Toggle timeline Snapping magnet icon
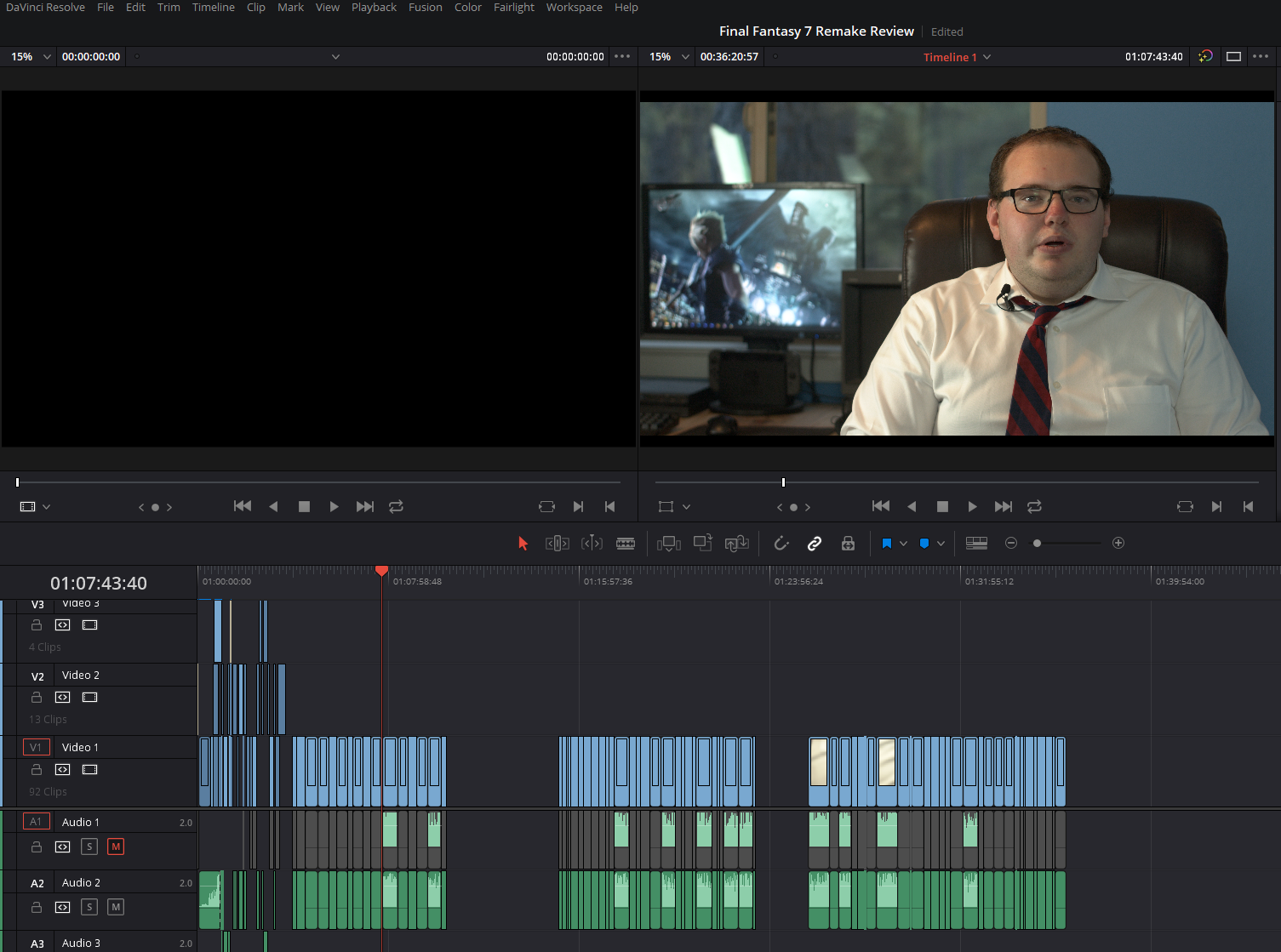 click(781, 543)
